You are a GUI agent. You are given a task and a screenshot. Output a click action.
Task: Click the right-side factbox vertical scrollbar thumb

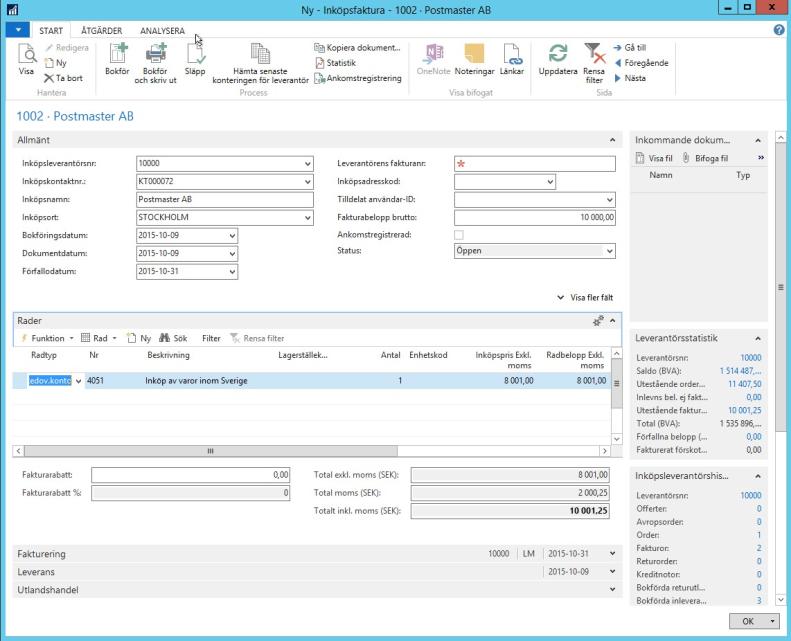point(780,287)
